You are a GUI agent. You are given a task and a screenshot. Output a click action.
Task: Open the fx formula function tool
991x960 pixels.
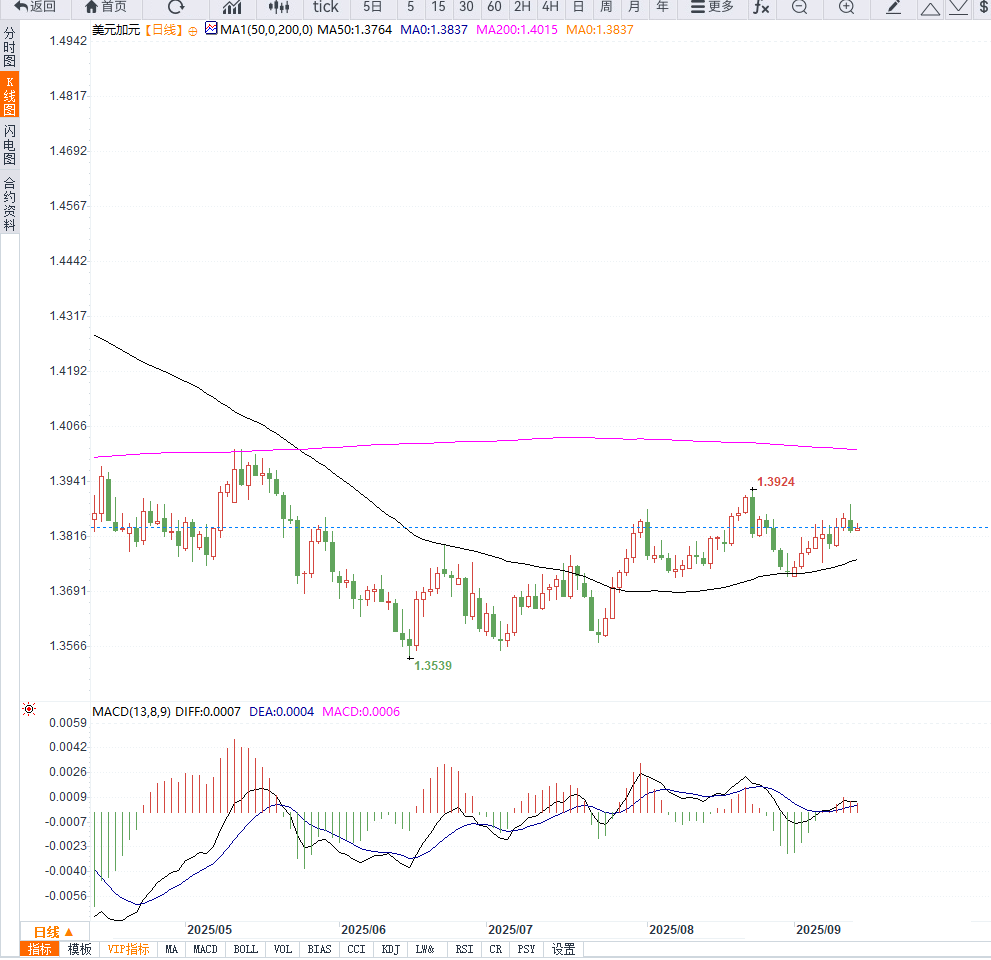pos(761,7)
